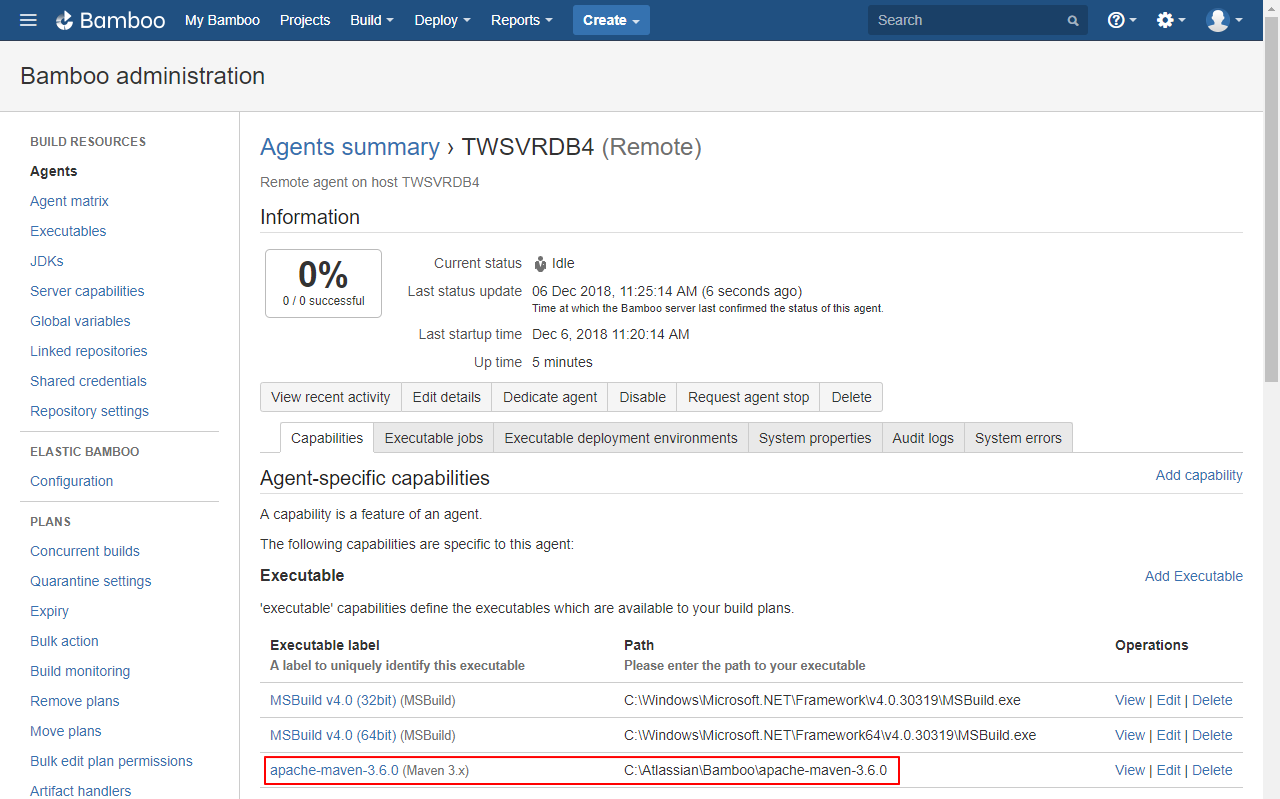Select Agents in the sidebar
The image size is (1280, 799).
pyautogui.click(x=54, y=171)
